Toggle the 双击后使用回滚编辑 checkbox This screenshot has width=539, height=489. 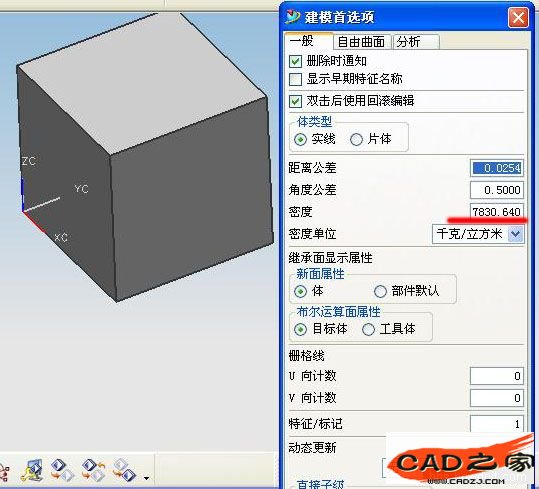[295, 101]
